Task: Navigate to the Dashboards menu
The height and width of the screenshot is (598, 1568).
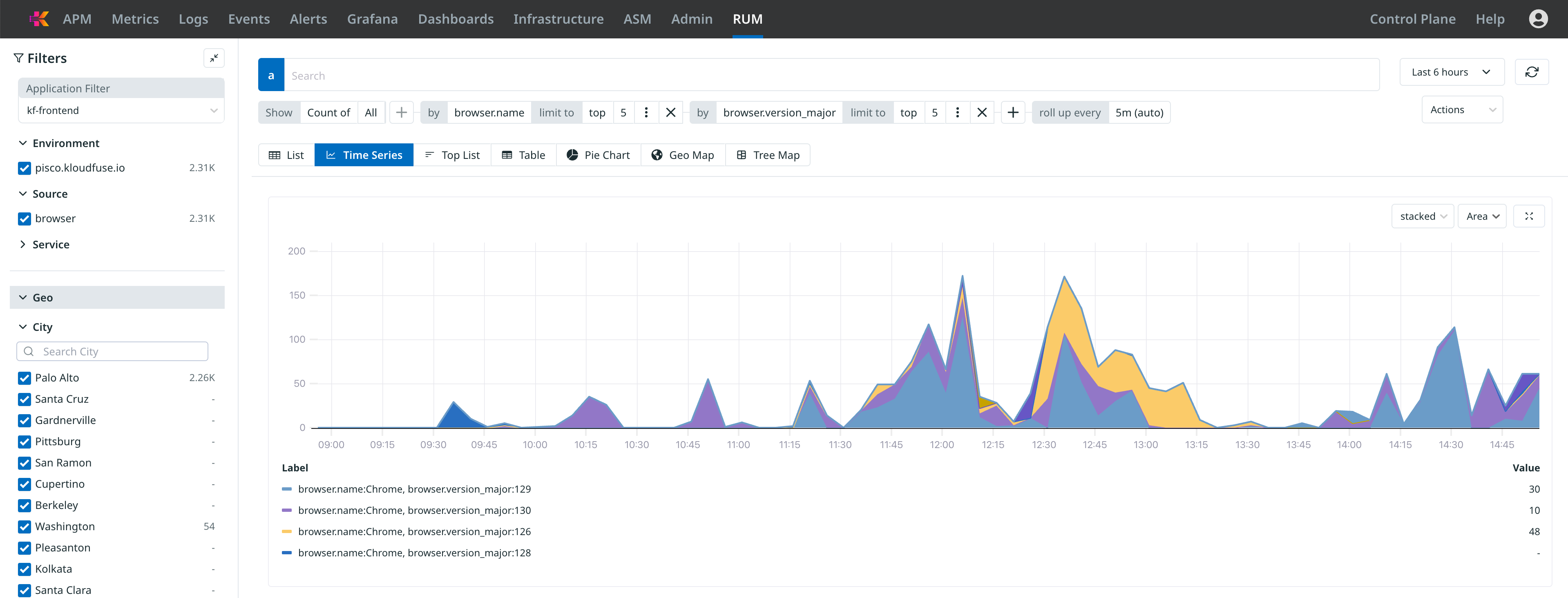Action: click(455, 19)
